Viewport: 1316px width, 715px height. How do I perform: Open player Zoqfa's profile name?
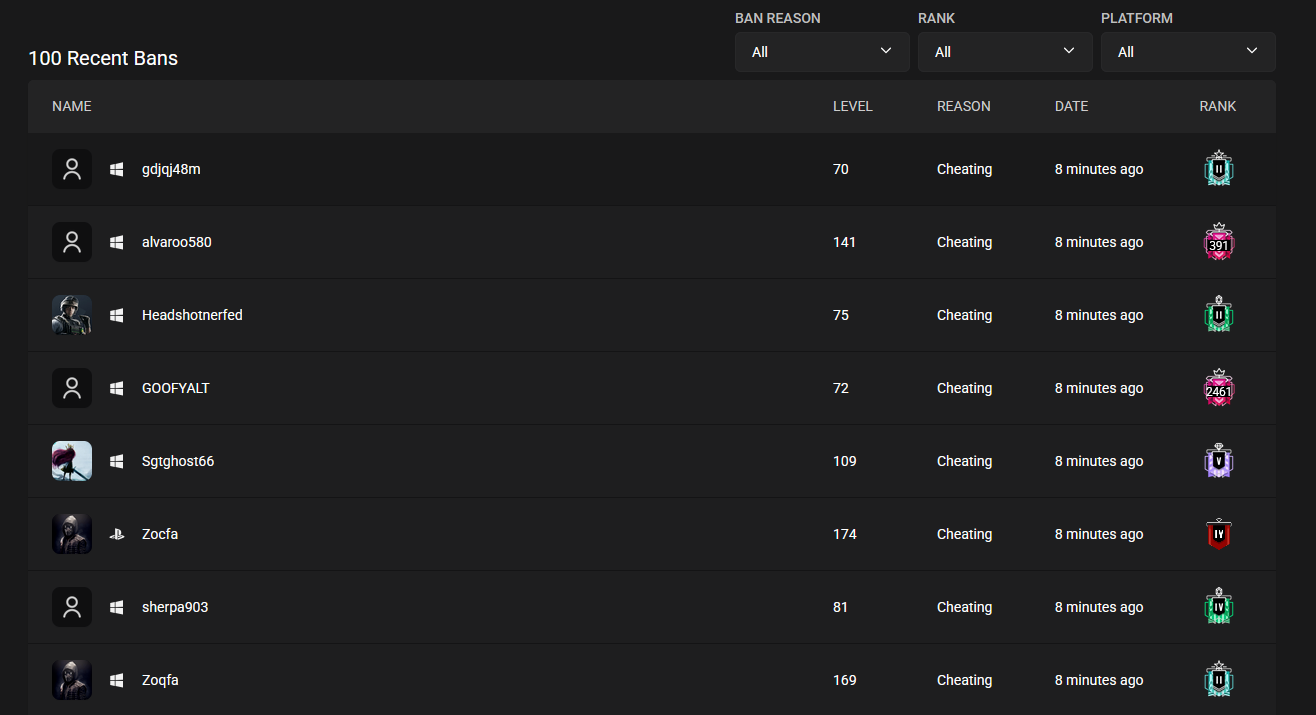click(160, 680)
